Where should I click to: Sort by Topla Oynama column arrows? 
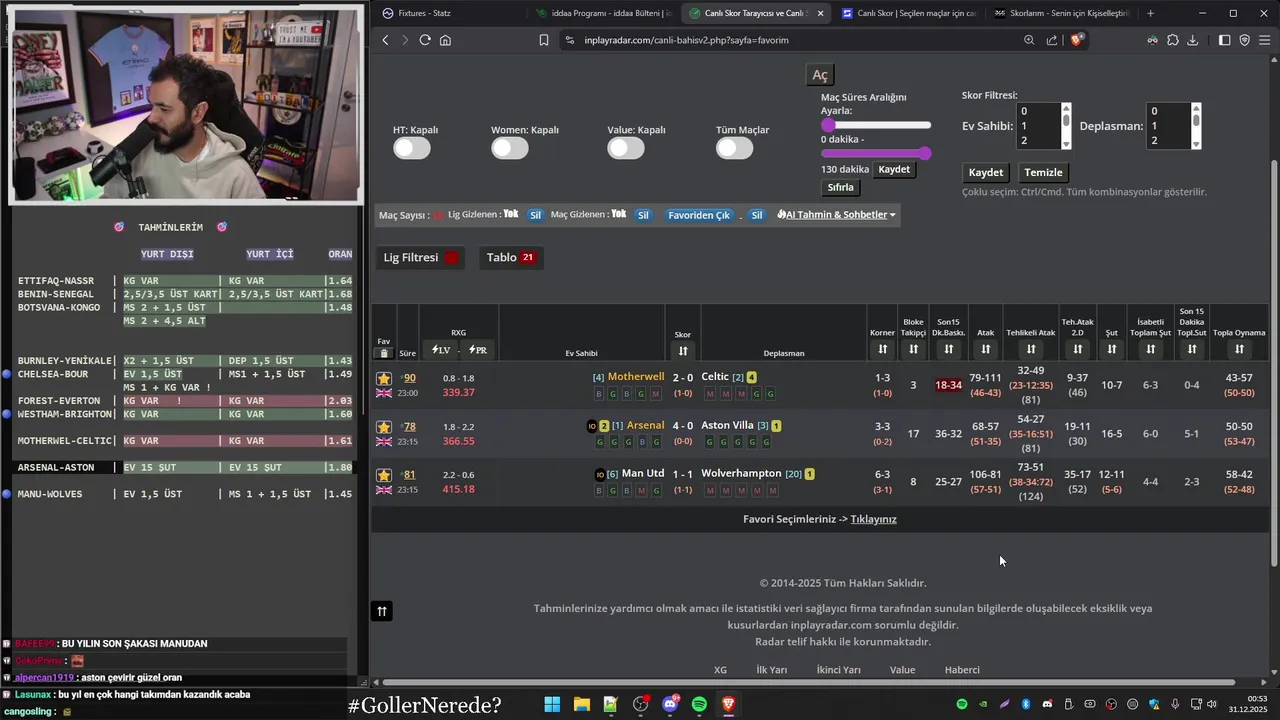1239,349
